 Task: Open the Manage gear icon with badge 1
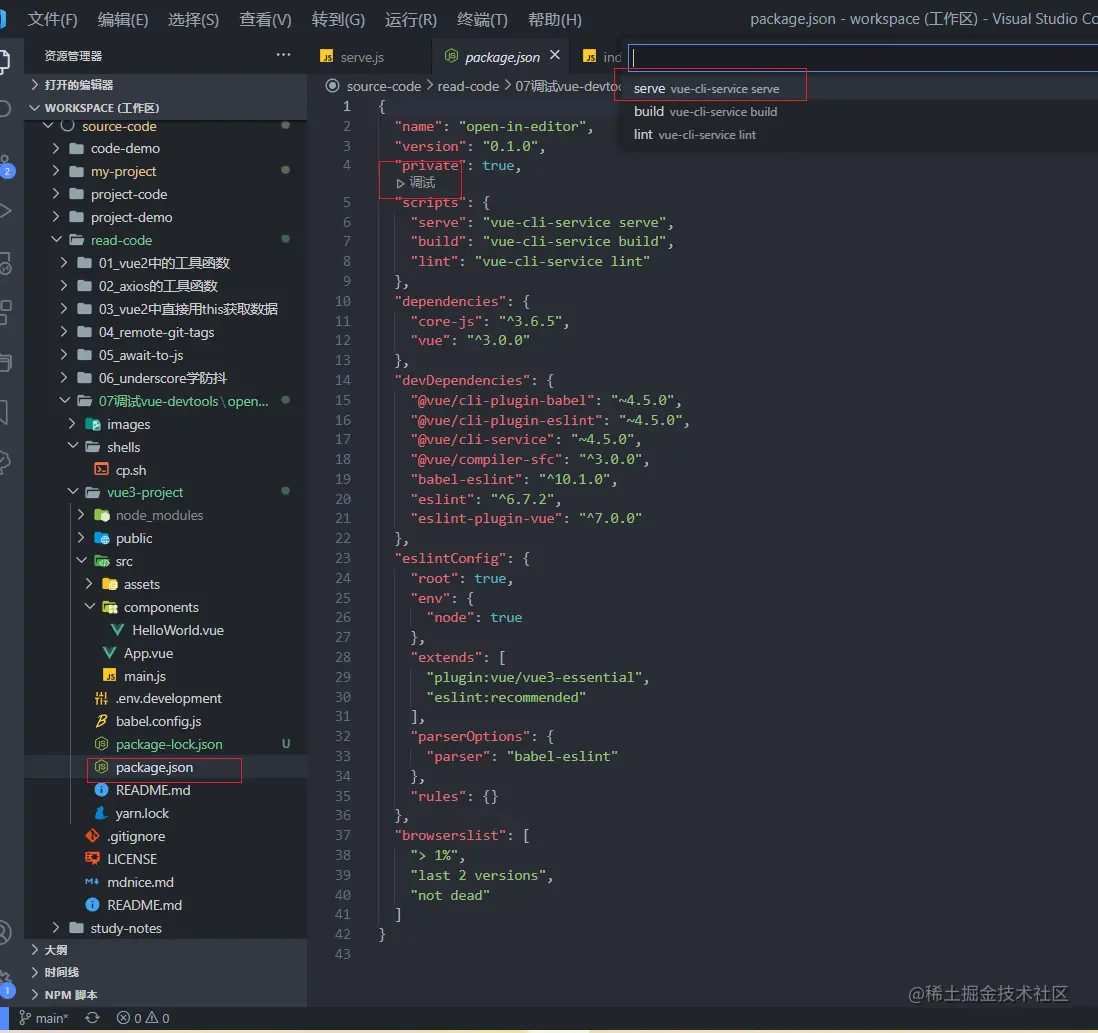6,983
